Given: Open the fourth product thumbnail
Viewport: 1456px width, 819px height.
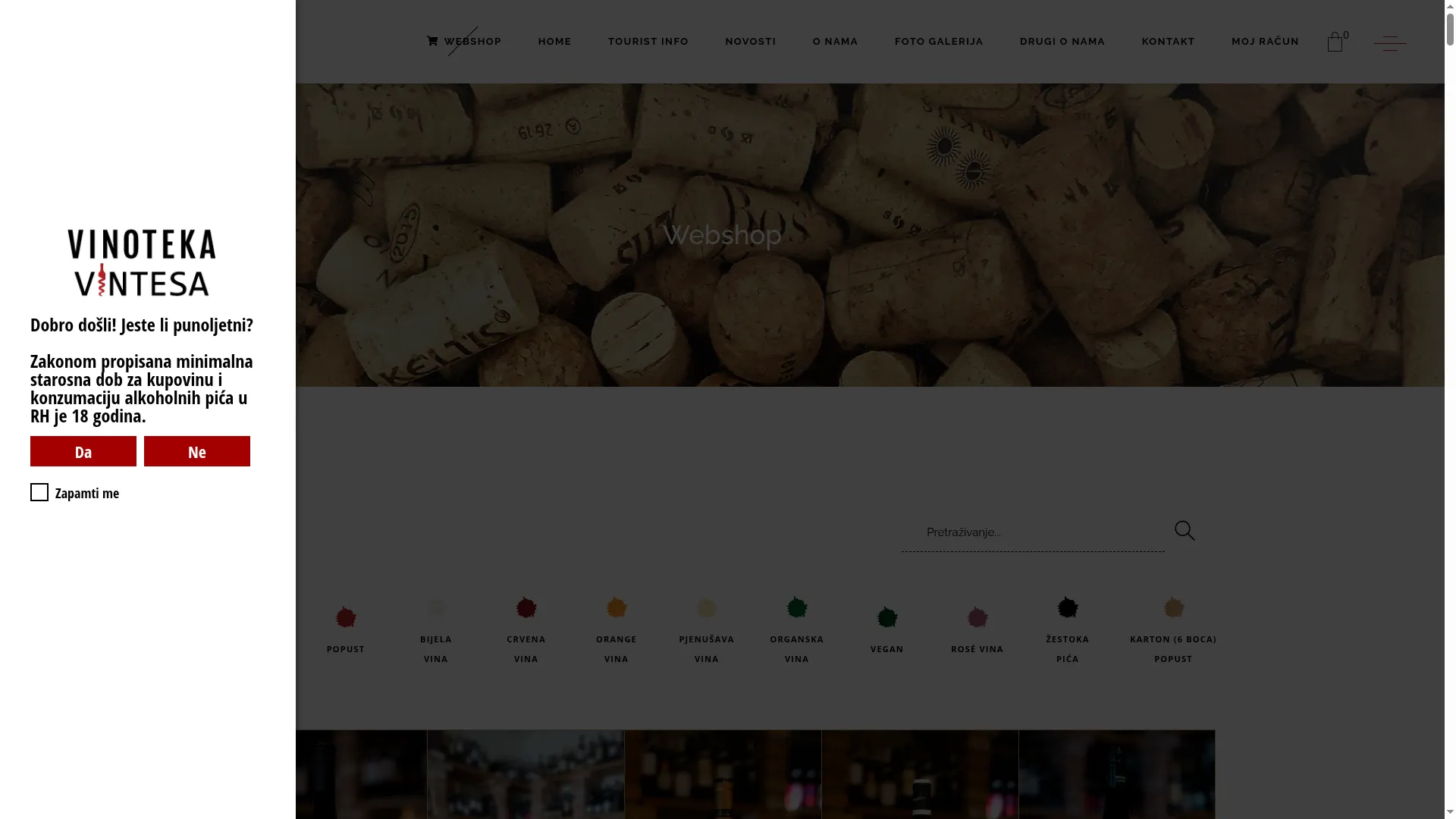Looking at the screenshot, I should [x=920, y=774].
